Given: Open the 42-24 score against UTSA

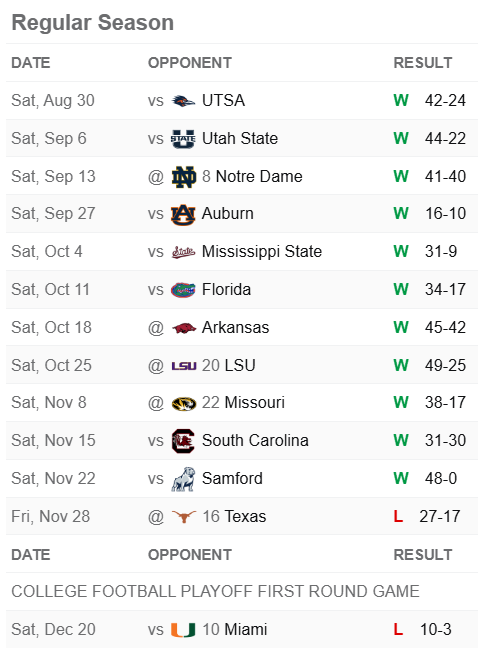Looking at the screenshot, I should tap(445, 100).
